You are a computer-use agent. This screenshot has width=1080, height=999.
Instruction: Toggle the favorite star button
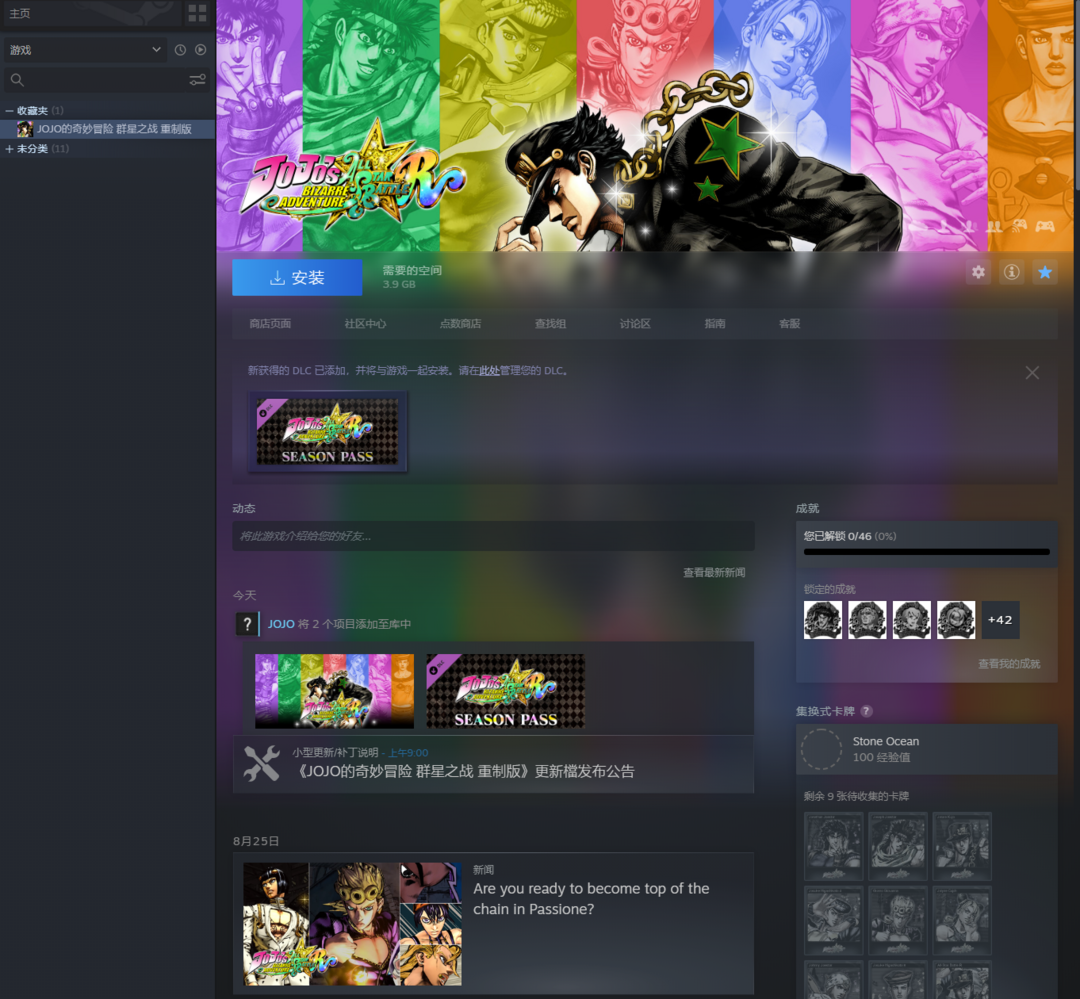point(1045,272)
